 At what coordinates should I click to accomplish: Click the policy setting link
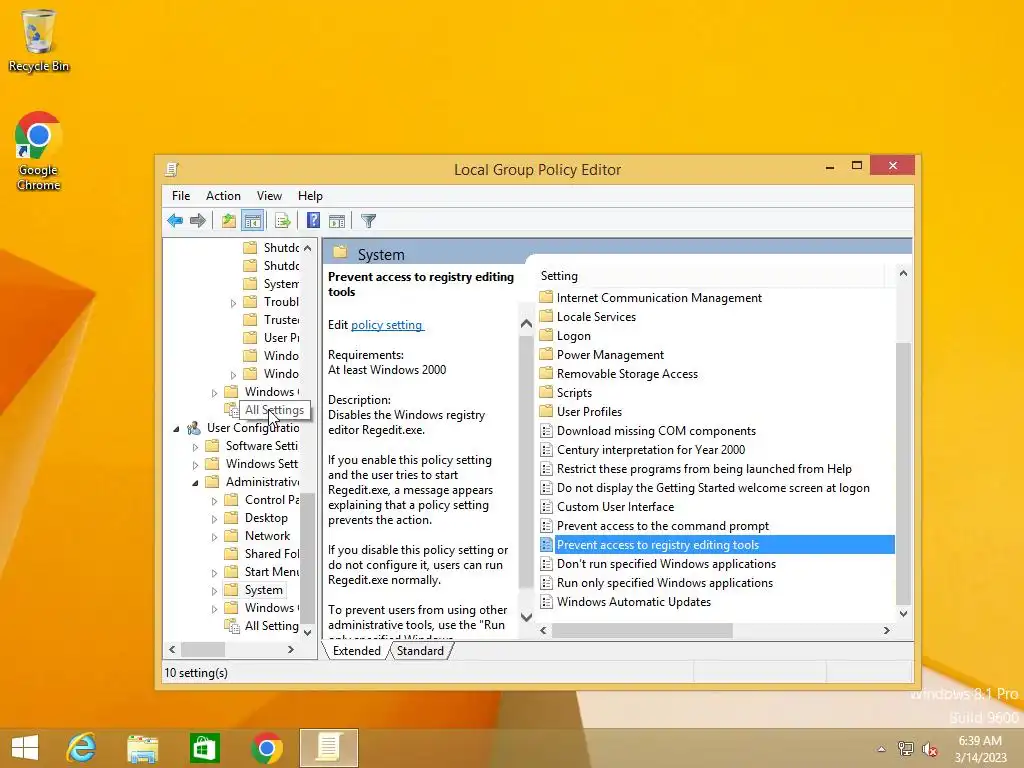[x=387, y=325]
